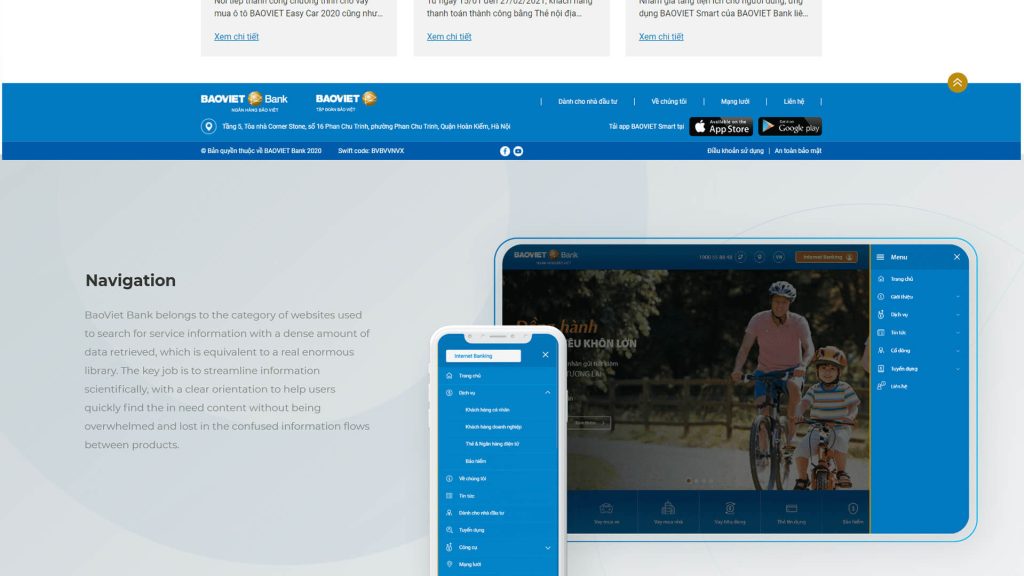1024x576 pixels.
Task: Click the Swift code: BVBVVNVX text
Action: [x=371, y=151]
